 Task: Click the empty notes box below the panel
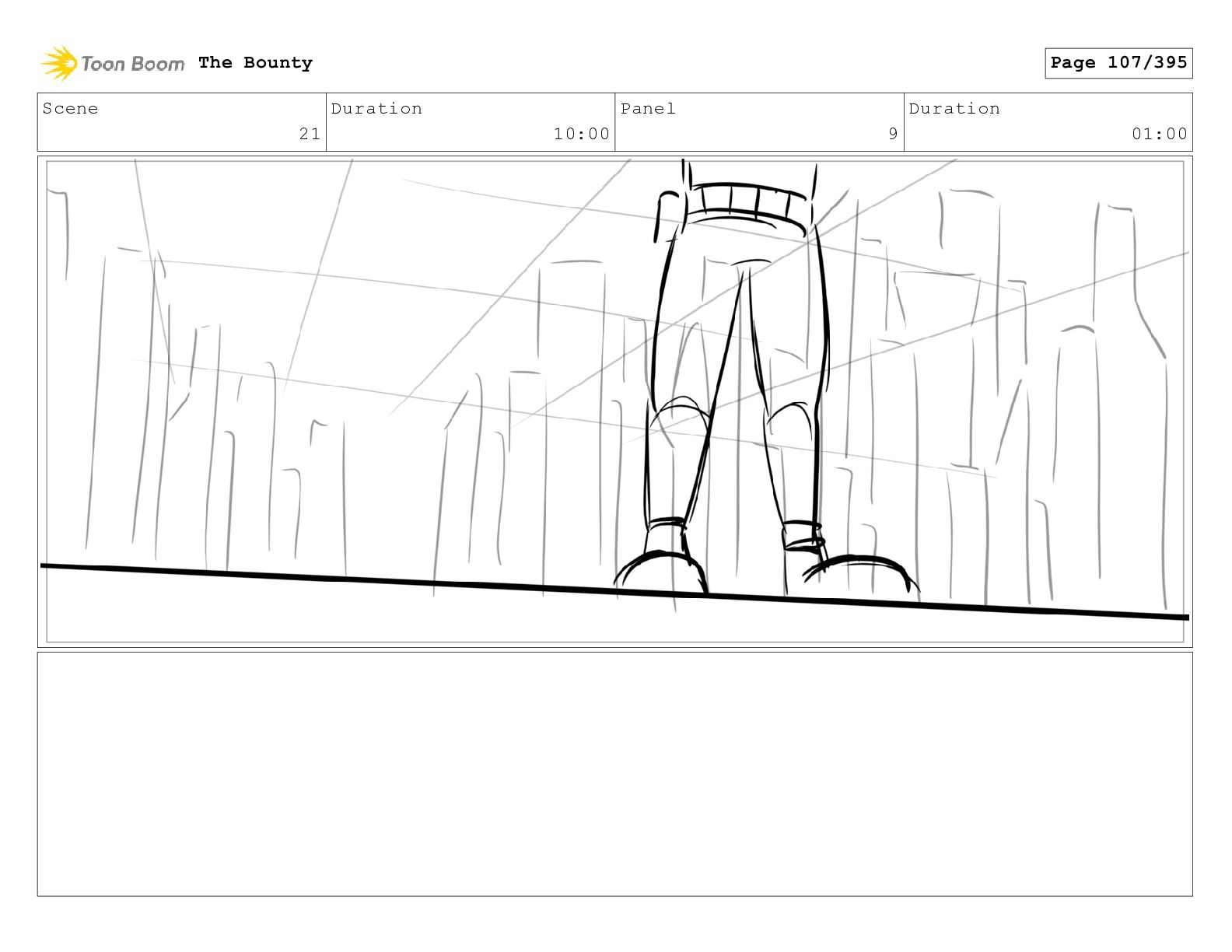pyautogui.click(x=614, y=774)
